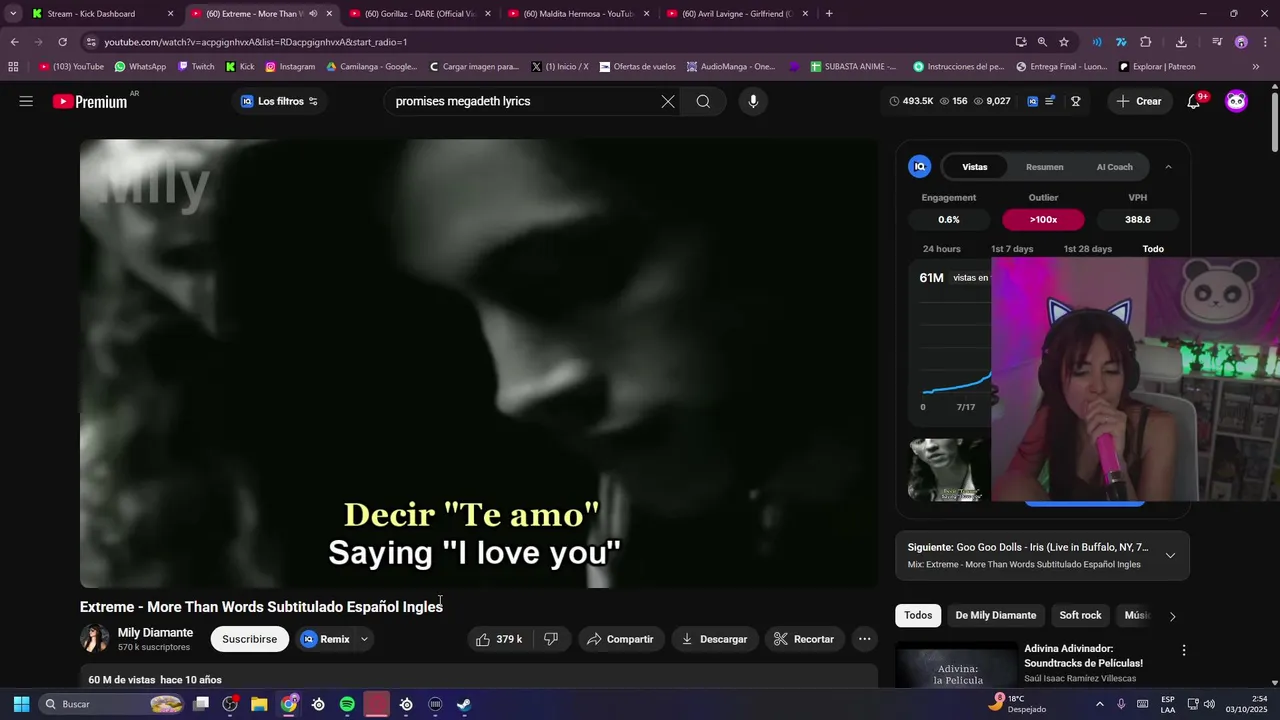Open the browser extensions puzzle icon
The image size is (1280, 720).
[x=1146, y=42]
